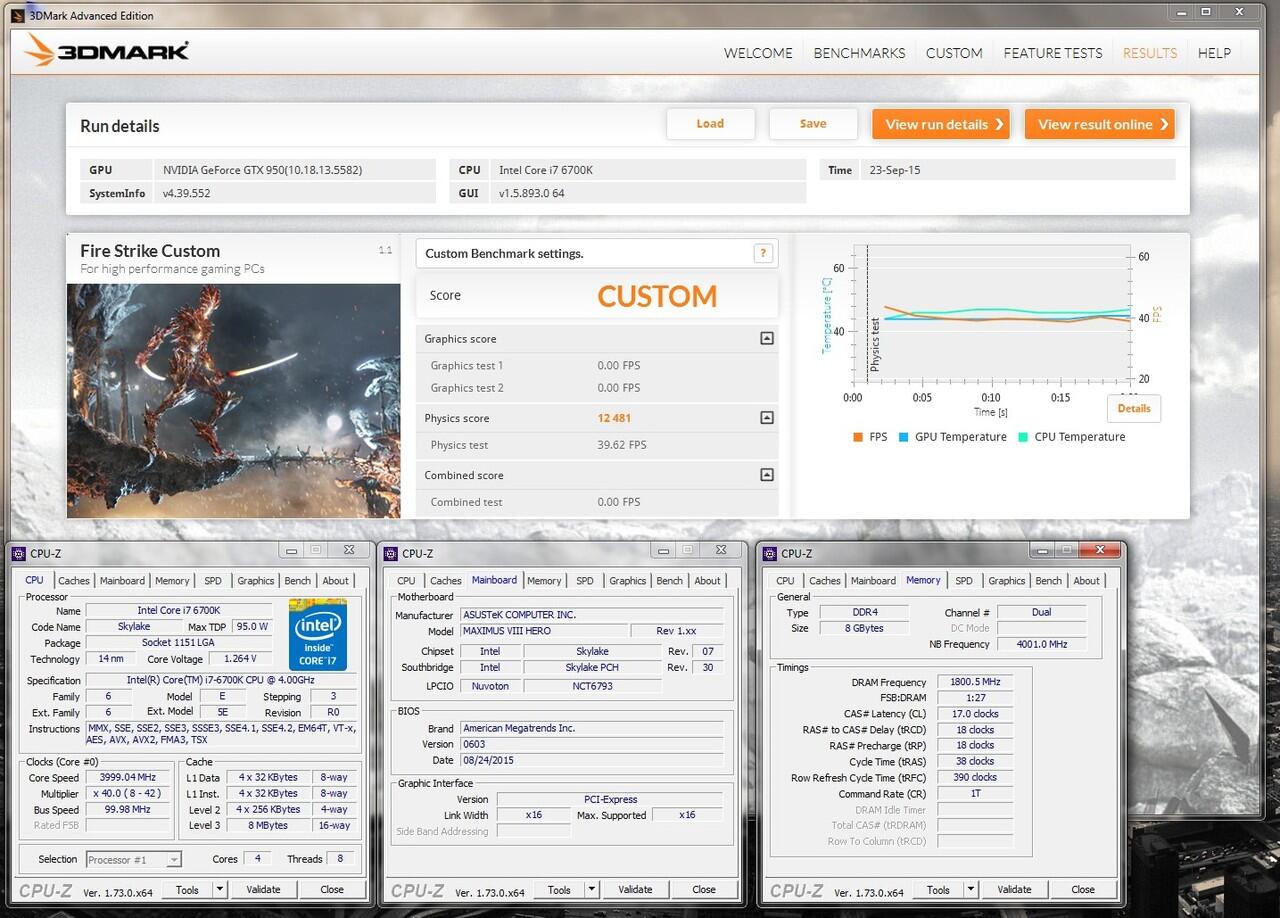Switch to Mainboard tab in left CPU-Z window
The height and width of the screenshot is (918, 1280).
tap(122, 581)
